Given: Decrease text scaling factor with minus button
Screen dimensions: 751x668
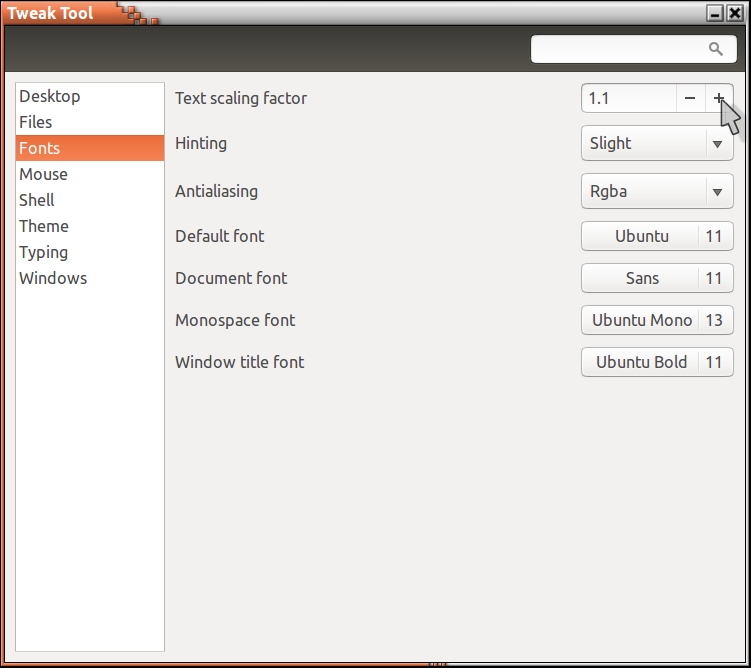Looking at the screenshot, I should click(x=690, y=98).
